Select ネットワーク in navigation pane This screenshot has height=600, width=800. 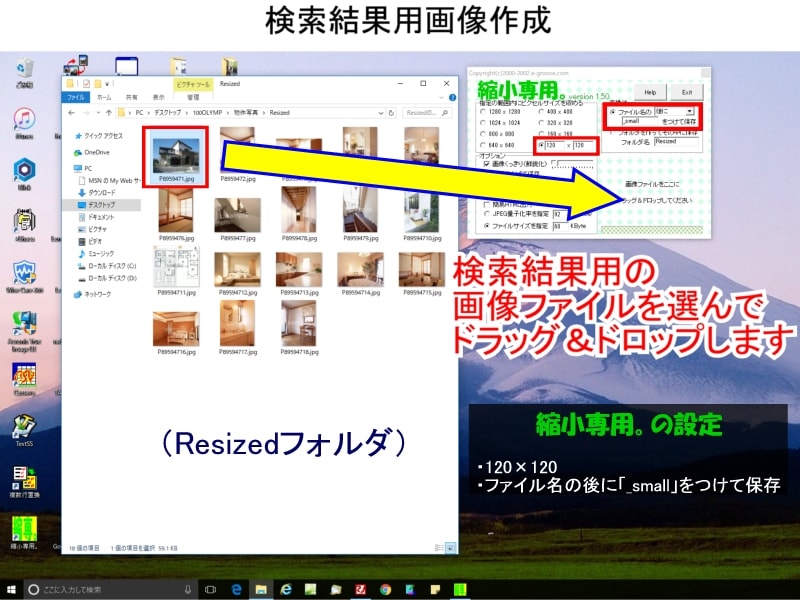pyautogui.click(x=92, y=294)
